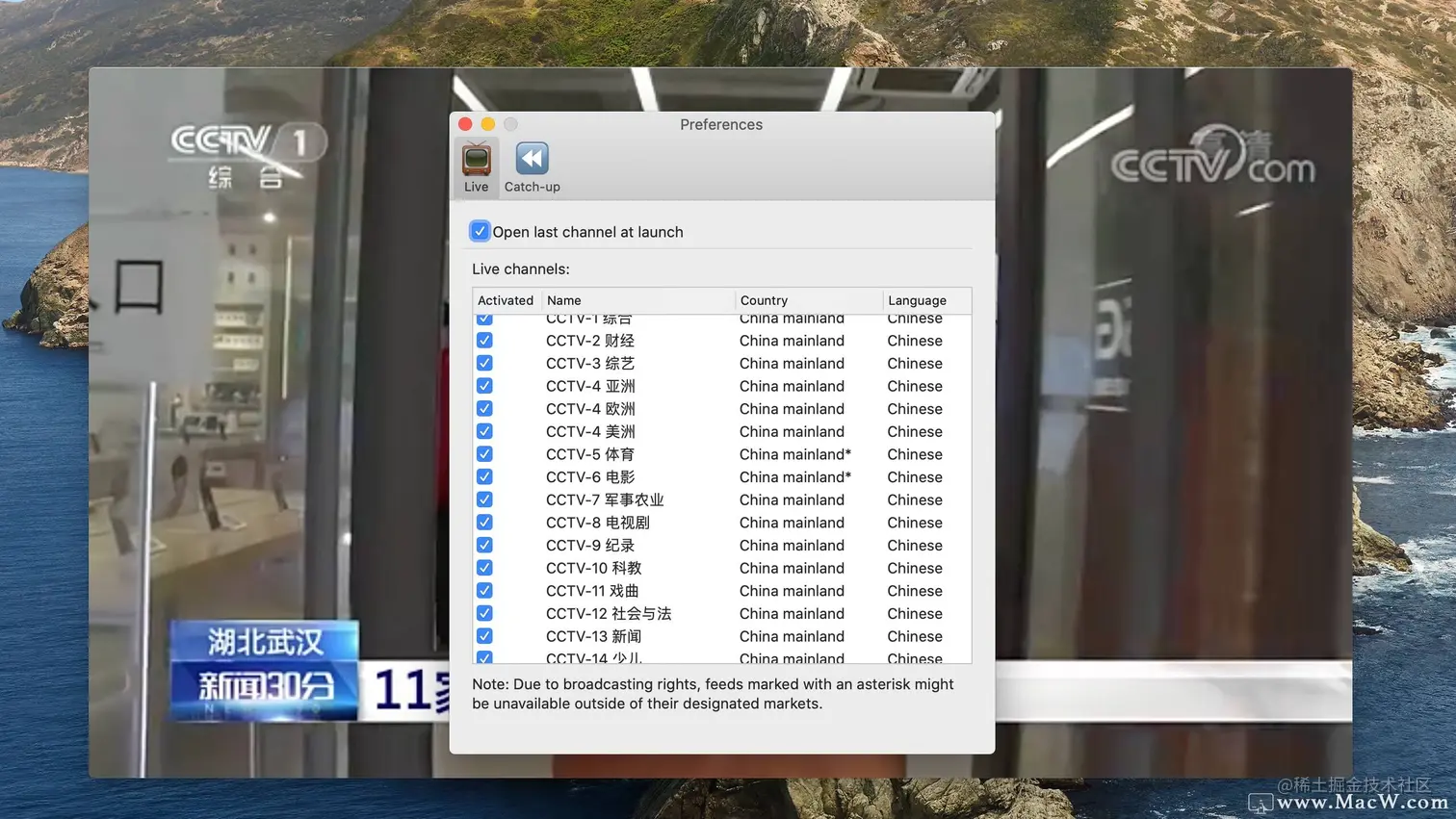Screen dimensions: 1456x819
Task: Click China mainland in CCTV-10 row
Action: pos(792,569)
